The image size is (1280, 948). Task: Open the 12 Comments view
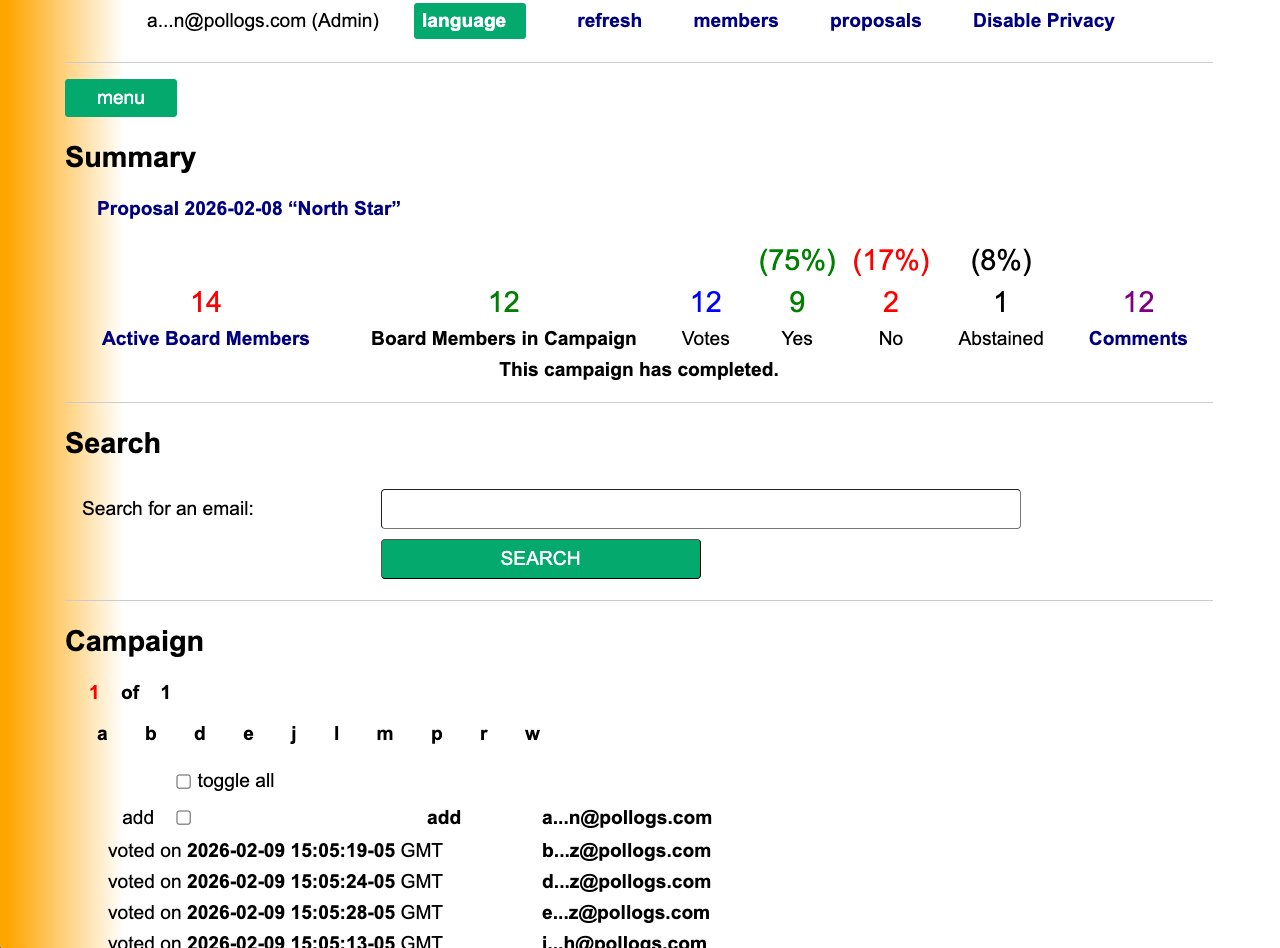1138,338
